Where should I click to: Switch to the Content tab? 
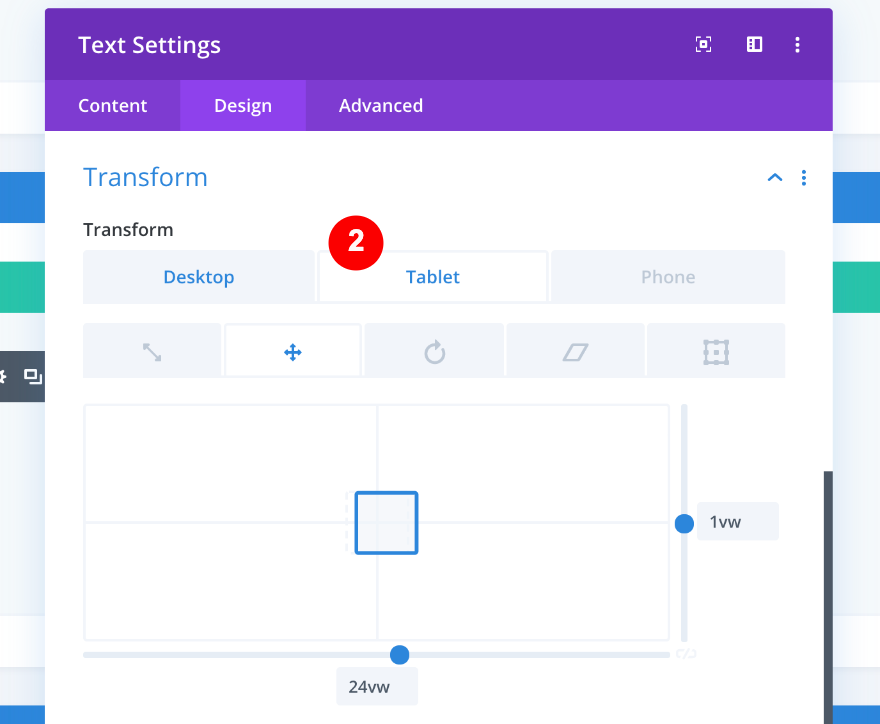(112, 105)
